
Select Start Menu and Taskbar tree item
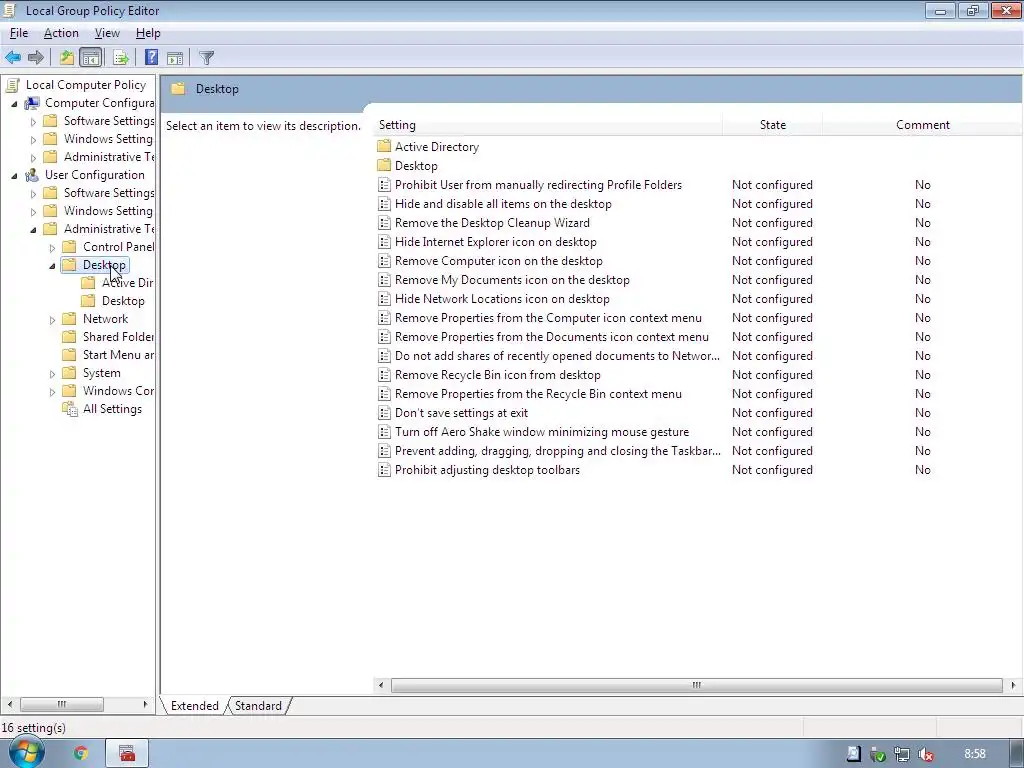(x=118, y=355)
